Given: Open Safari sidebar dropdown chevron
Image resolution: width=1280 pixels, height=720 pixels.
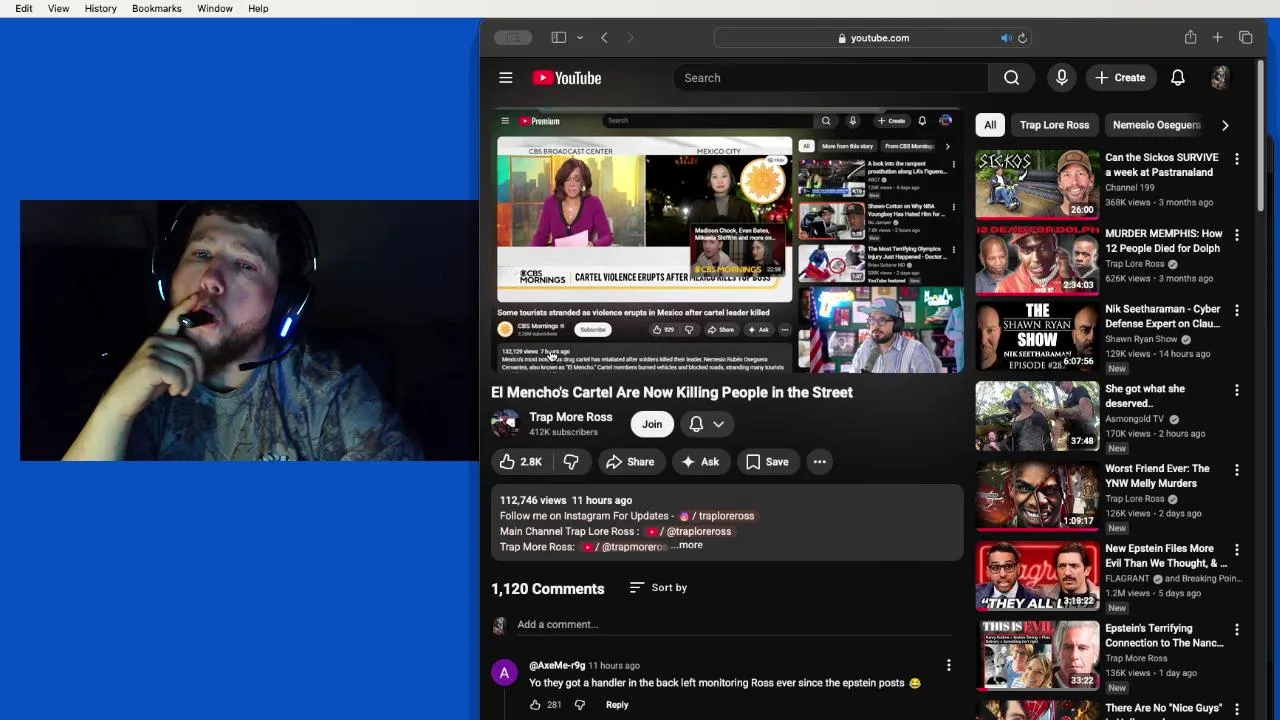Looking at the screenshot, I should 580,38.
